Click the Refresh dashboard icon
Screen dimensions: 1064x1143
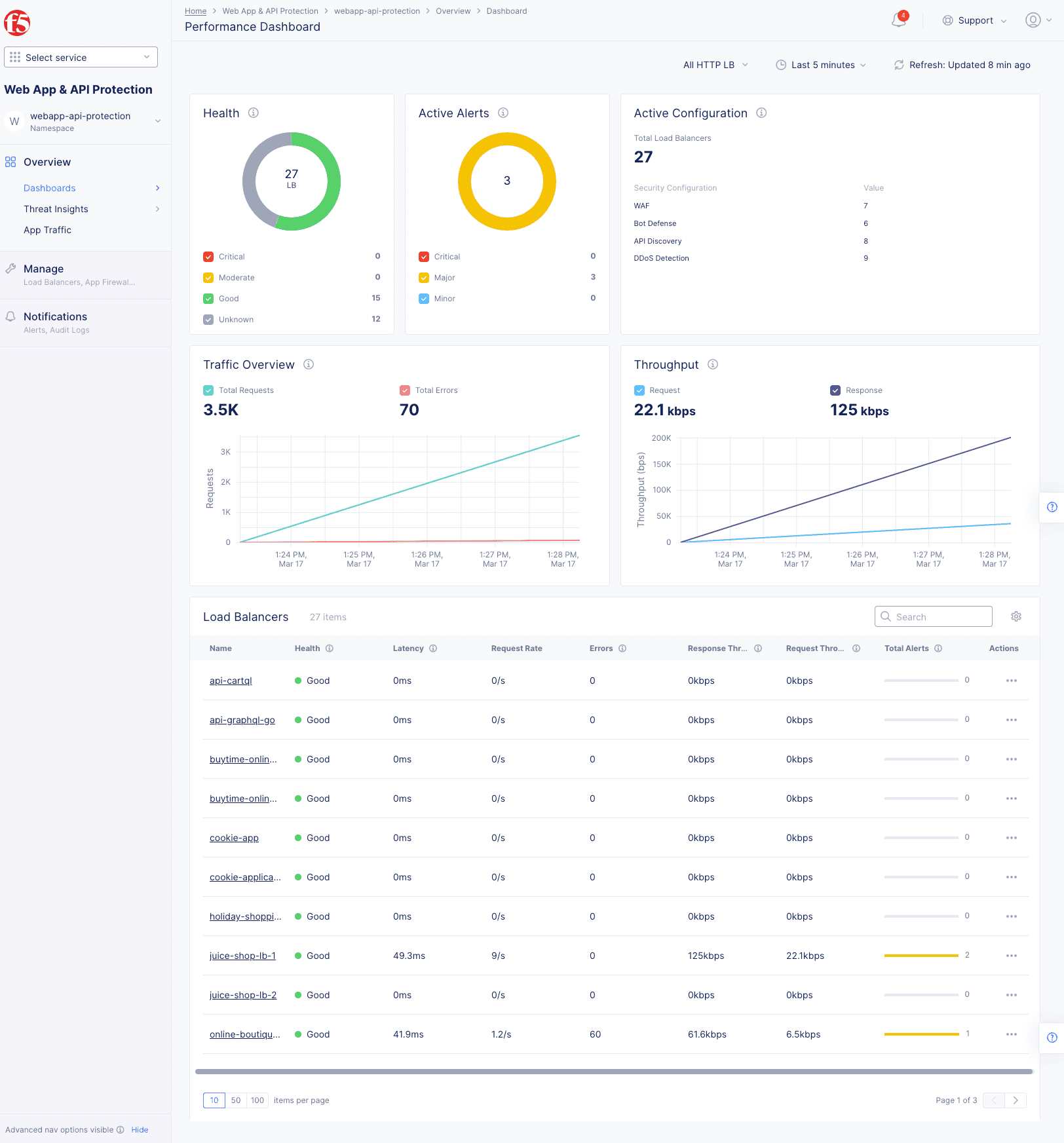899,65
